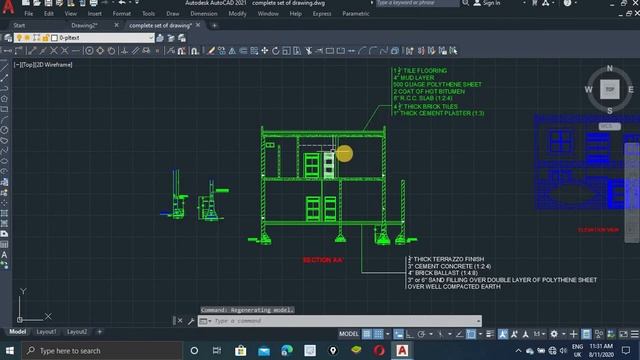Open the Modify menu
Screen dimensions: 640x360
(237, 14)
